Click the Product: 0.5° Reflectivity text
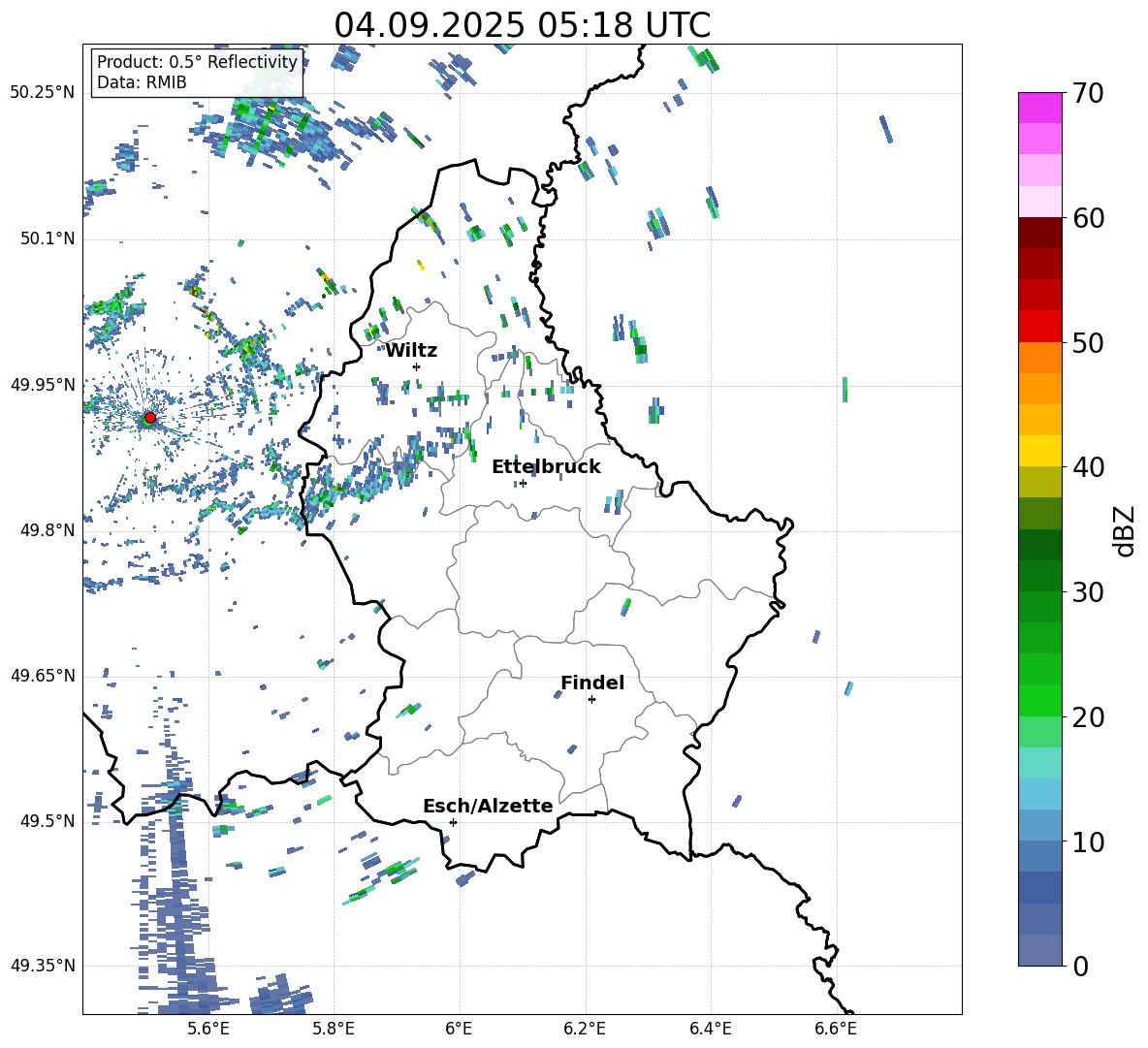 coord(197,62)
